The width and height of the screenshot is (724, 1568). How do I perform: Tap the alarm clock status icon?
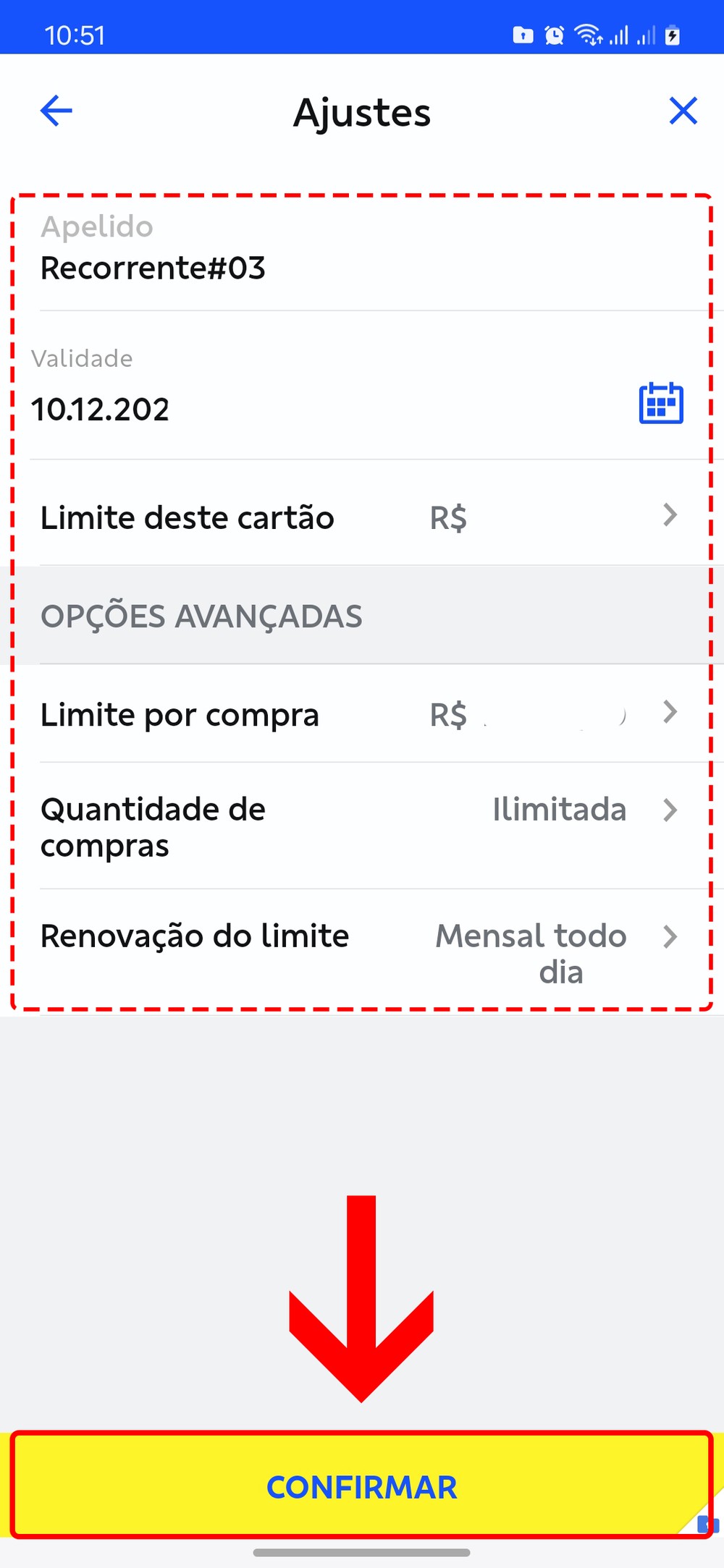(554, 35)
